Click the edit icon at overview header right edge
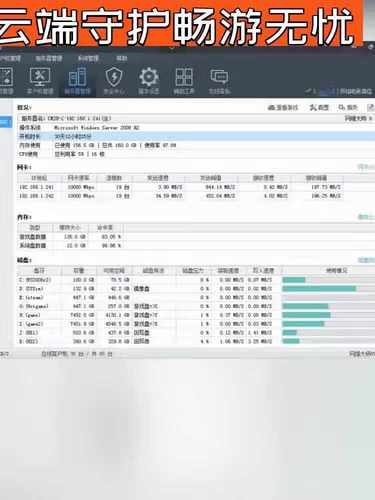Image resolution: width=375 pixels, height=500 pixels. click(371, 107)
